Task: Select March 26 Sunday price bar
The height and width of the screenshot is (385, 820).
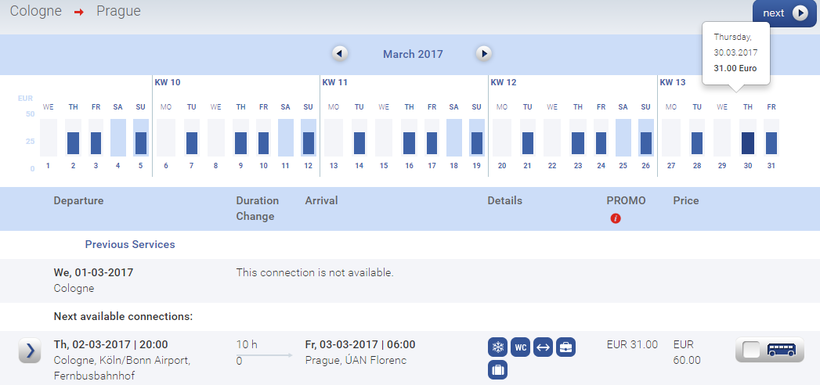Action: tap(646, 143)
